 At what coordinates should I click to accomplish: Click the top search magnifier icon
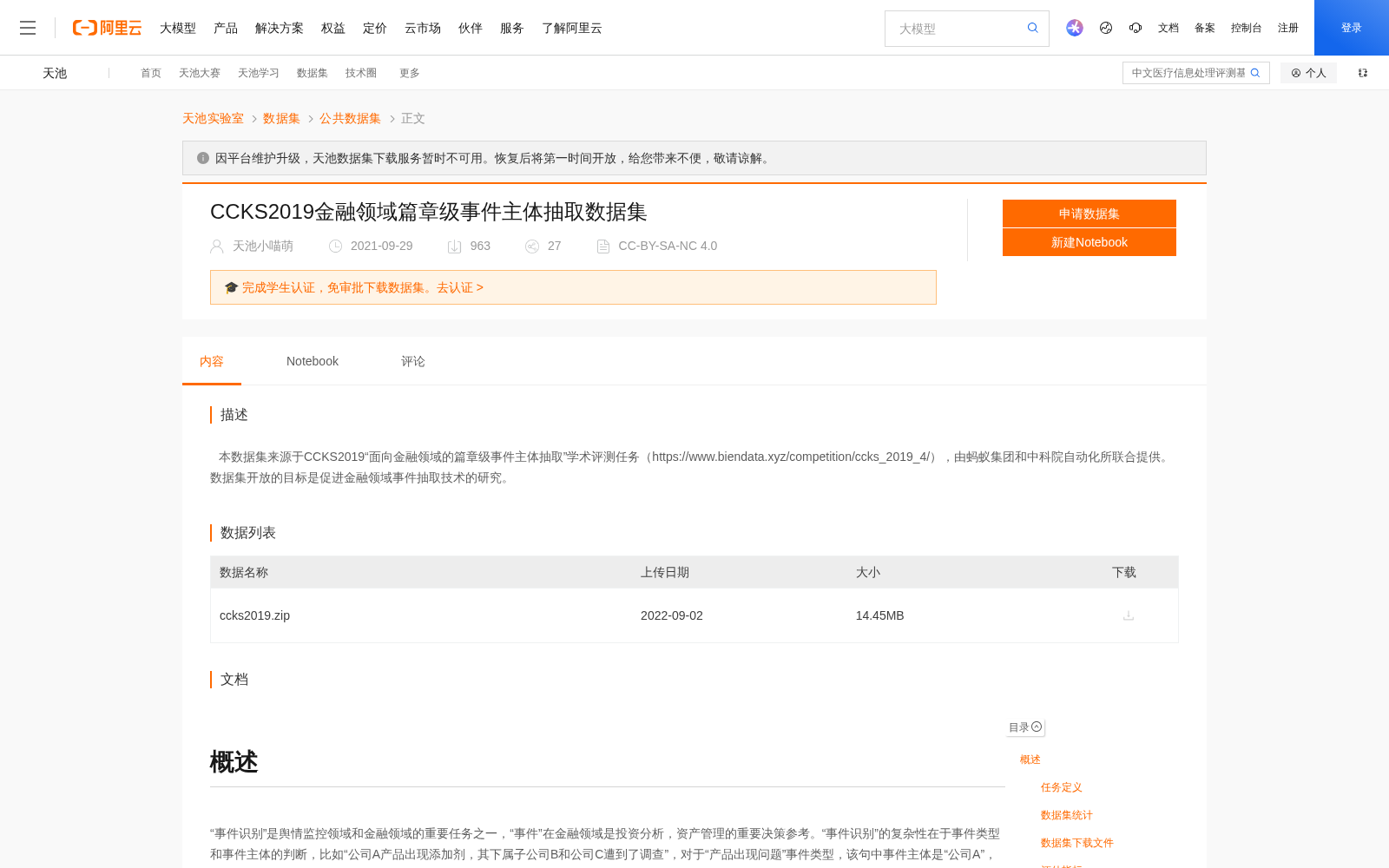tap(1033, 28)
